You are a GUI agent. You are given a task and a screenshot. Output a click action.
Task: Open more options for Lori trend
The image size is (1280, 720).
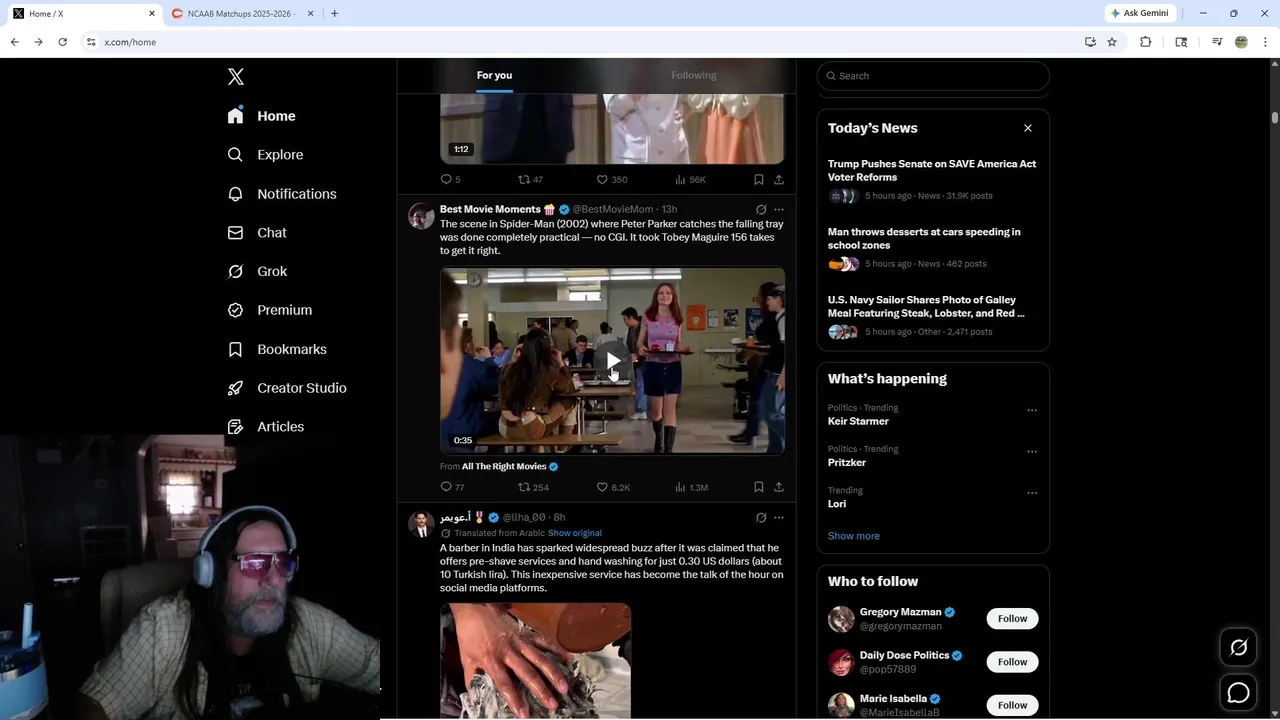pyautogui.click(x=1032, y=493)
